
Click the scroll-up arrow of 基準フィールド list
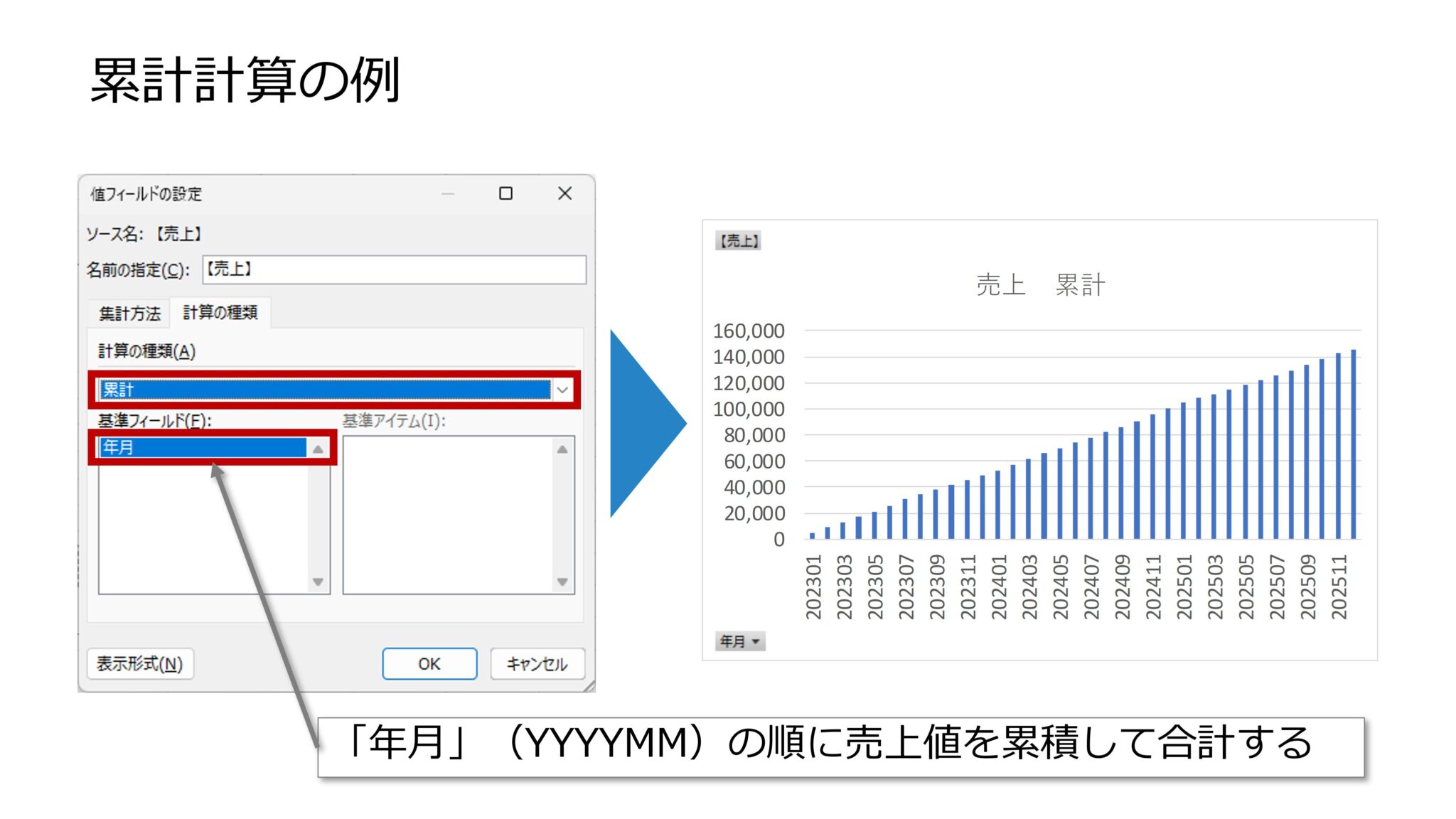pos(317,448)
